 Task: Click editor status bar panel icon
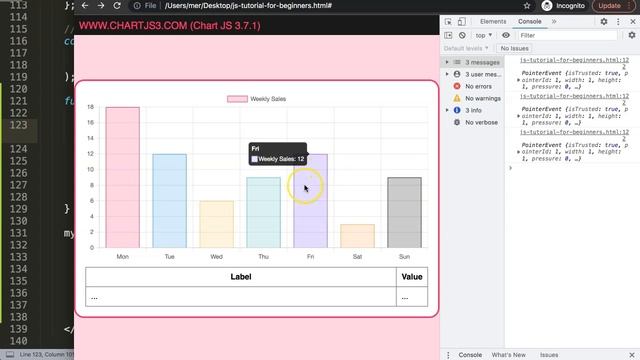(10, 355)
